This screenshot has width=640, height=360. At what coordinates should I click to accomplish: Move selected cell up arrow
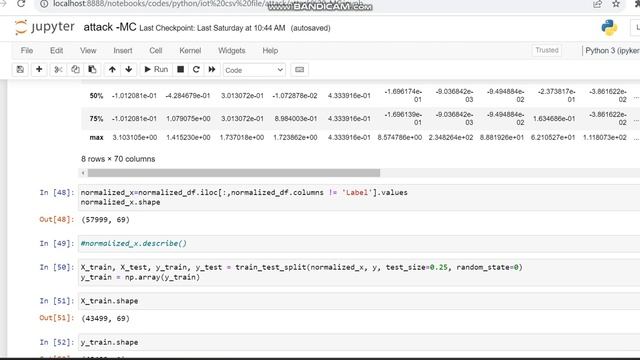(x=112, y=69)
